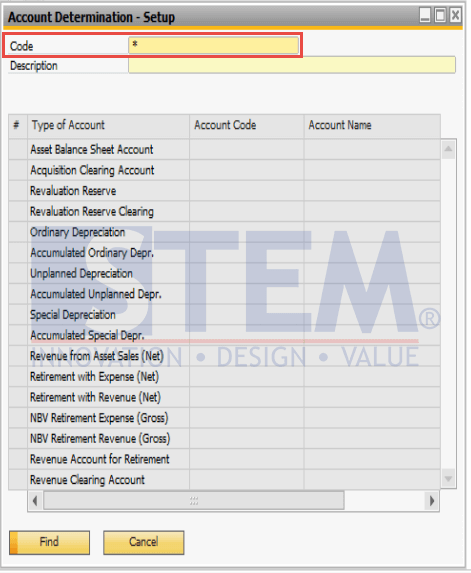This screenshot has height=573, width=471.
Task: Click the vertical scrollbar up arrow
Action: [448, 149]
